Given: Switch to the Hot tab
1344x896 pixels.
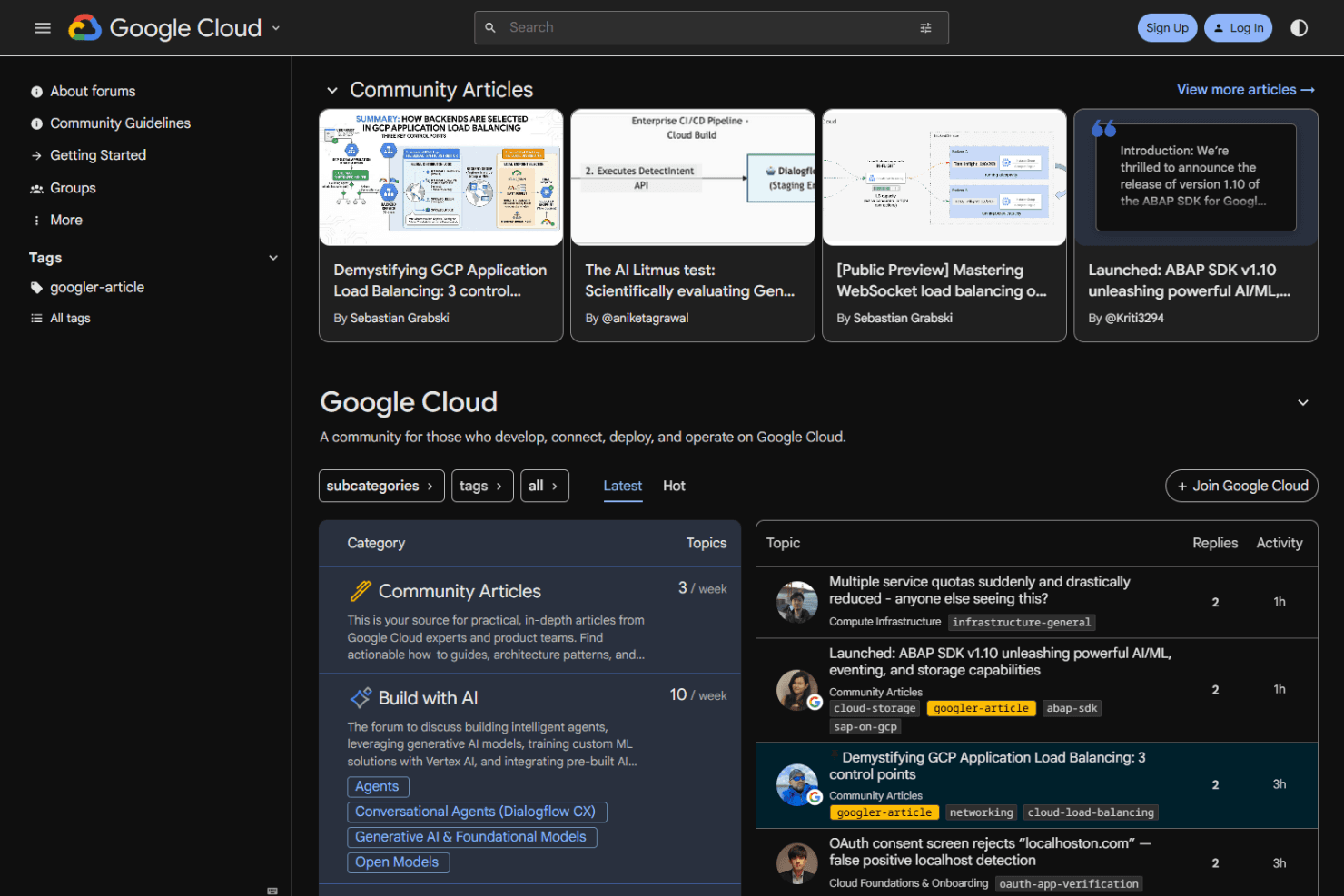Looking at the screenshot, I should (x=674, y=486).
